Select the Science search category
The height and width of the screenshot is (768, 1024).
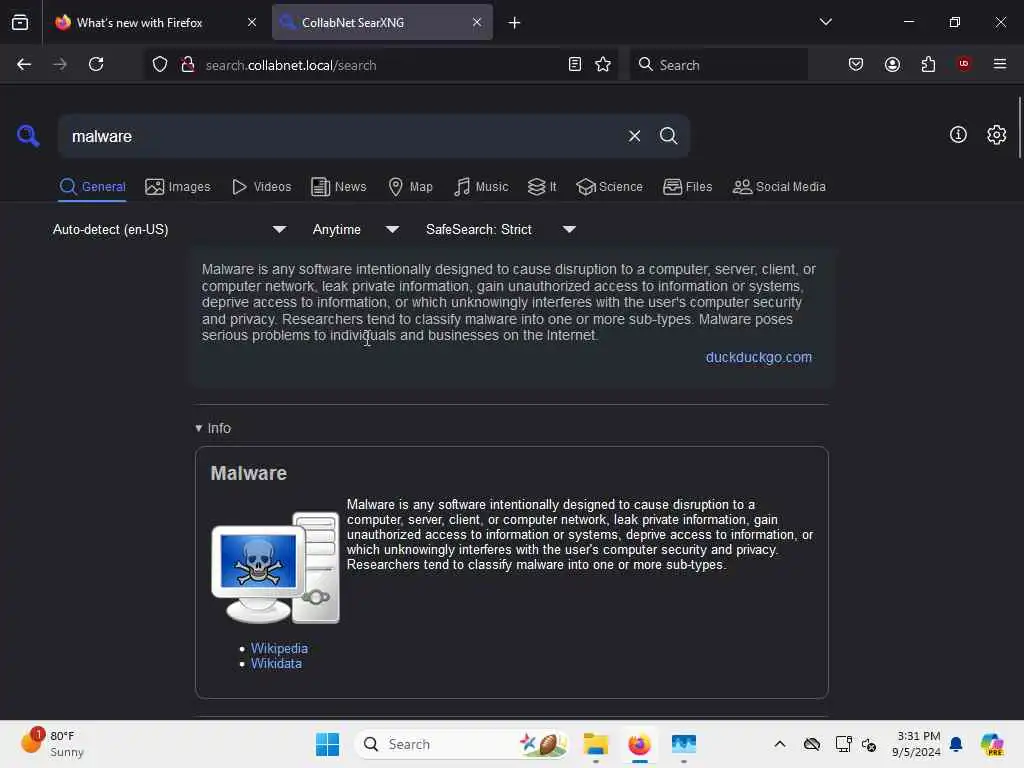609,187
